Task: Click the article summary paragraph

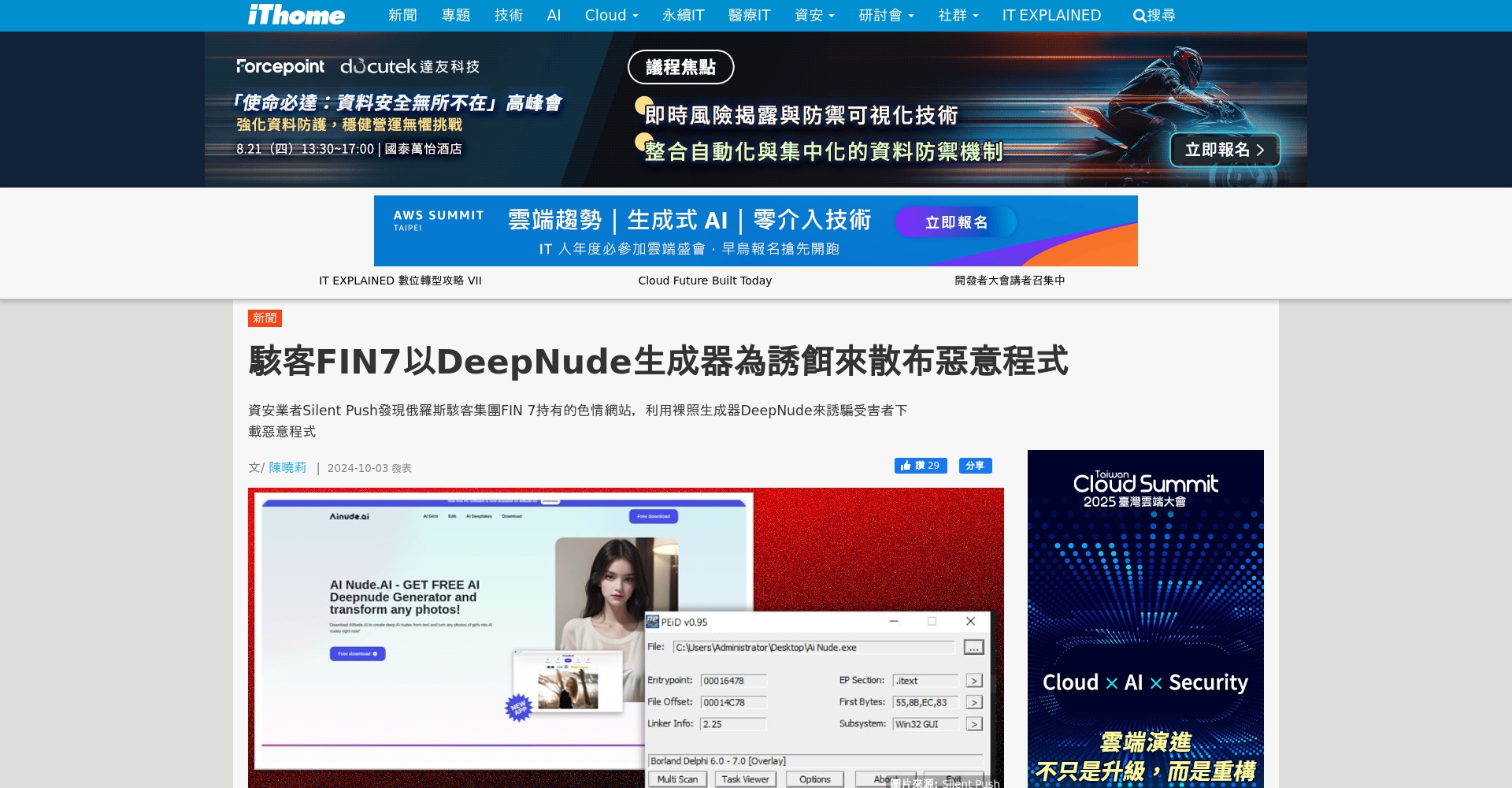Action: (578, 421)
